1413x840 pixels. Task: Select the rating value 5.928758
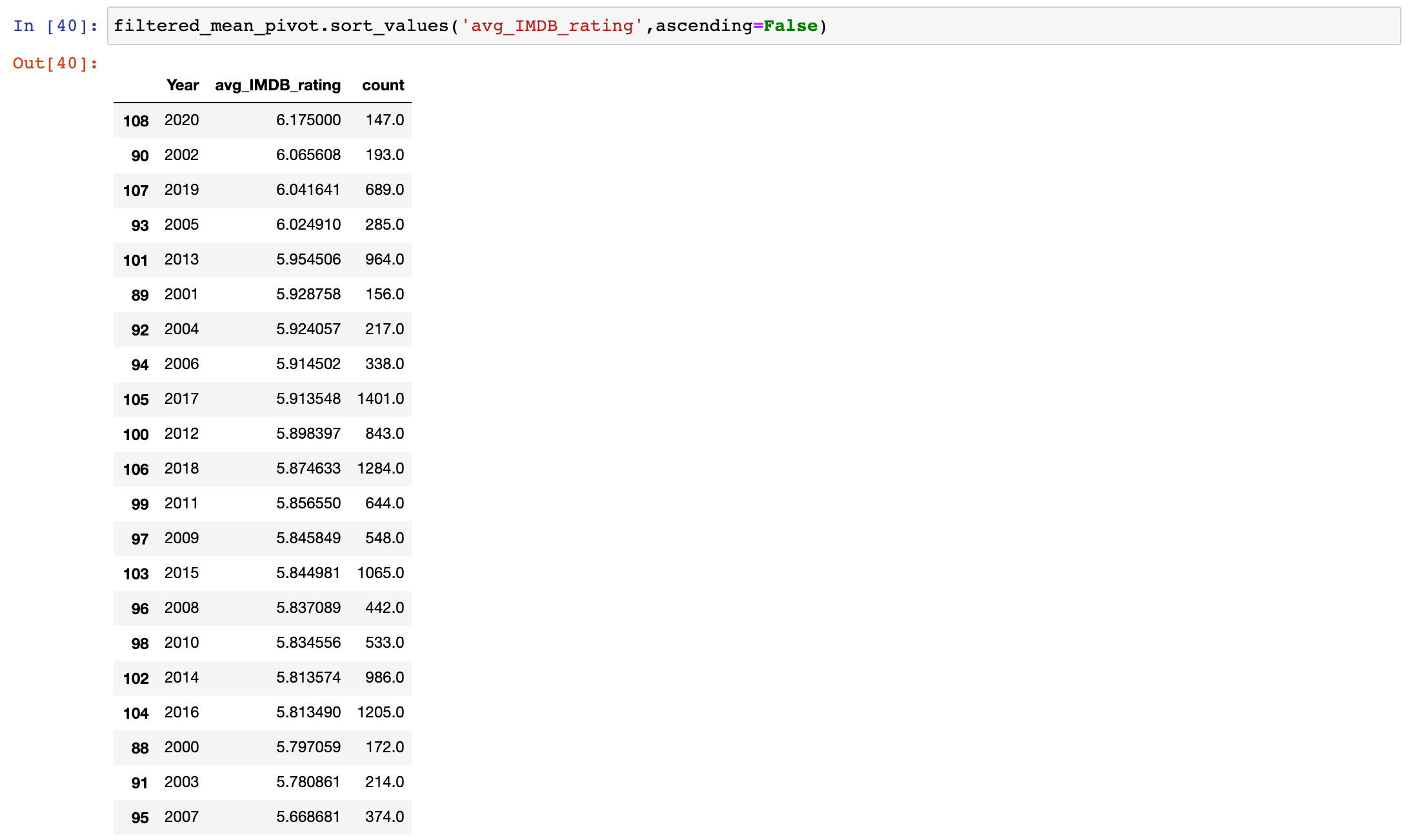308,294
